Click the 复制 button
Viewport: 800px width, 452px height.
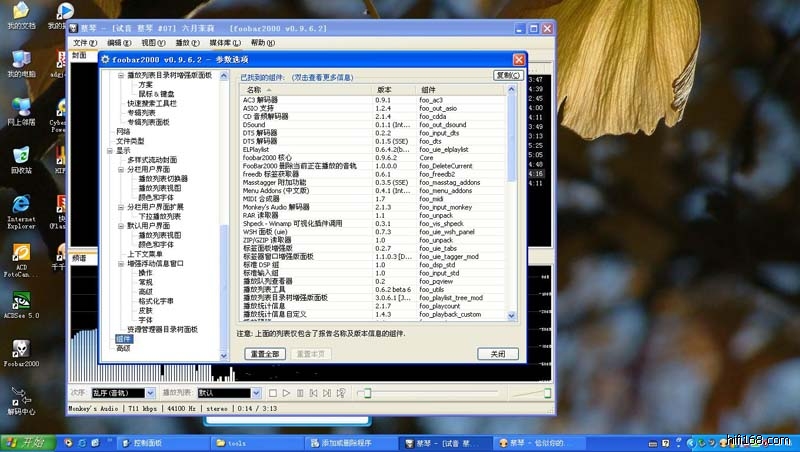pos(508,75)
